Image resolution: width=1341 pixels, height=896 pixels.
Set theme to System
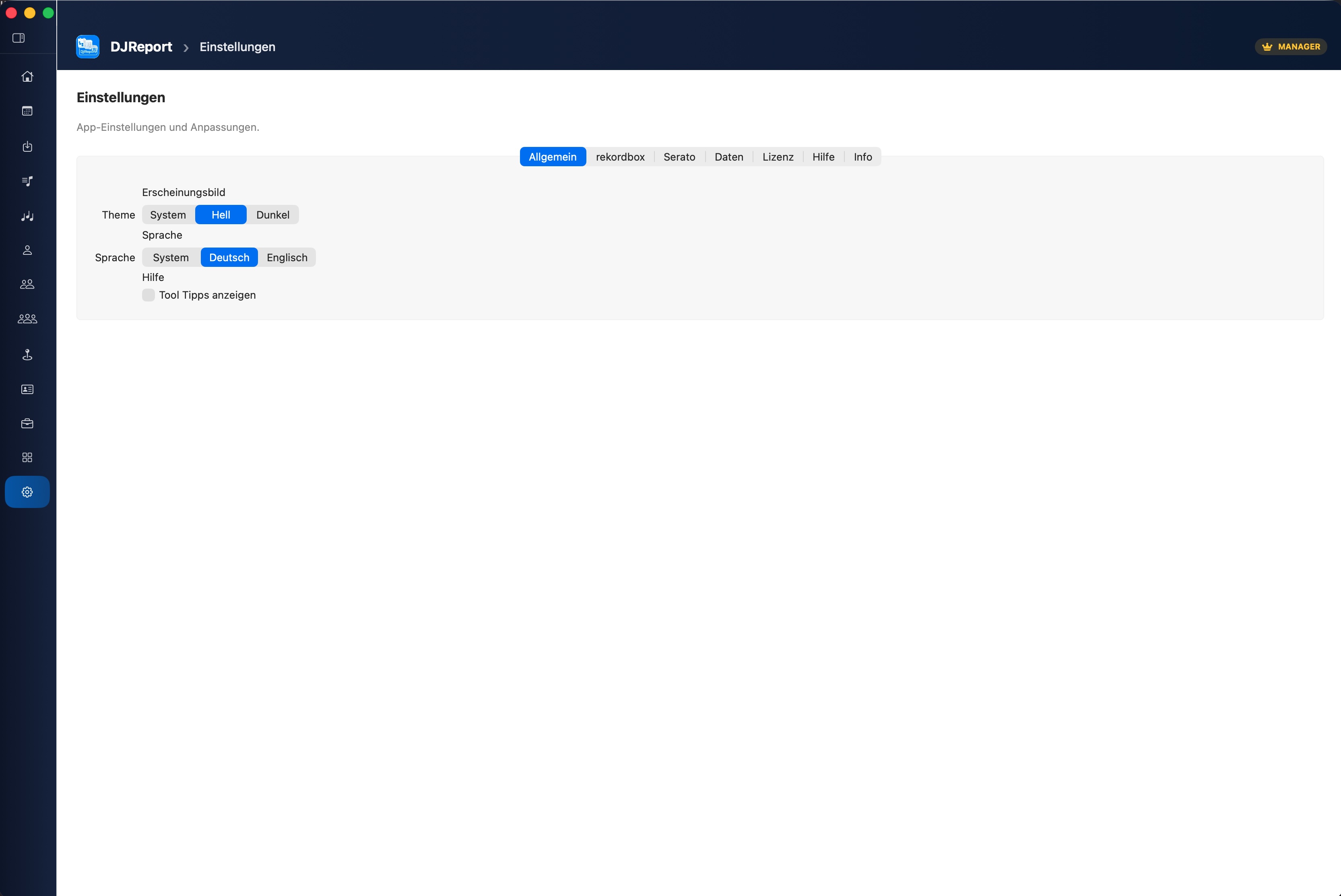pos(167,215)
